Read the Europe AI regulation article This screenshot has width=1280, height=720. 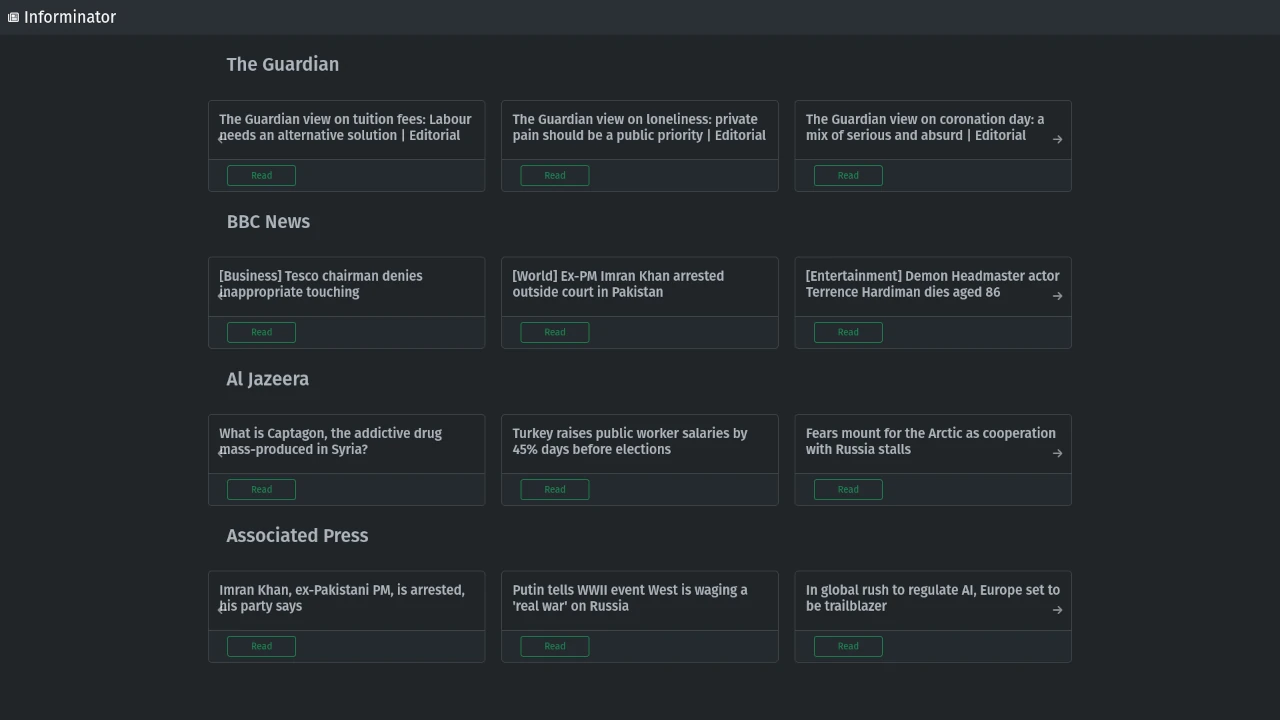click(848, 646)
